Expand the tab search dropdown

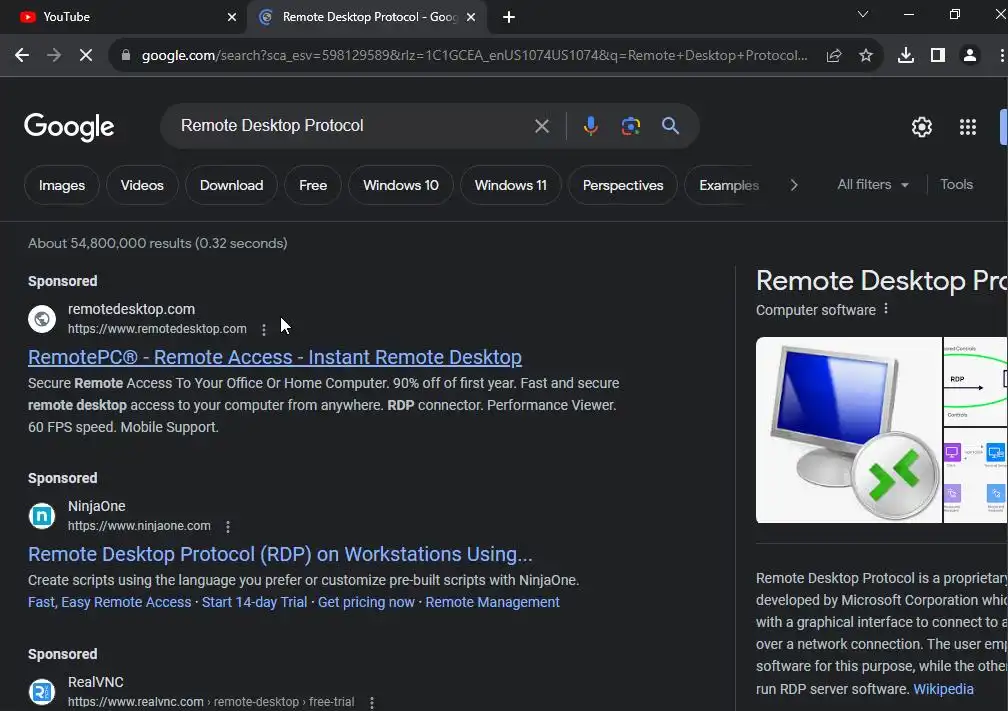point(863,14)
